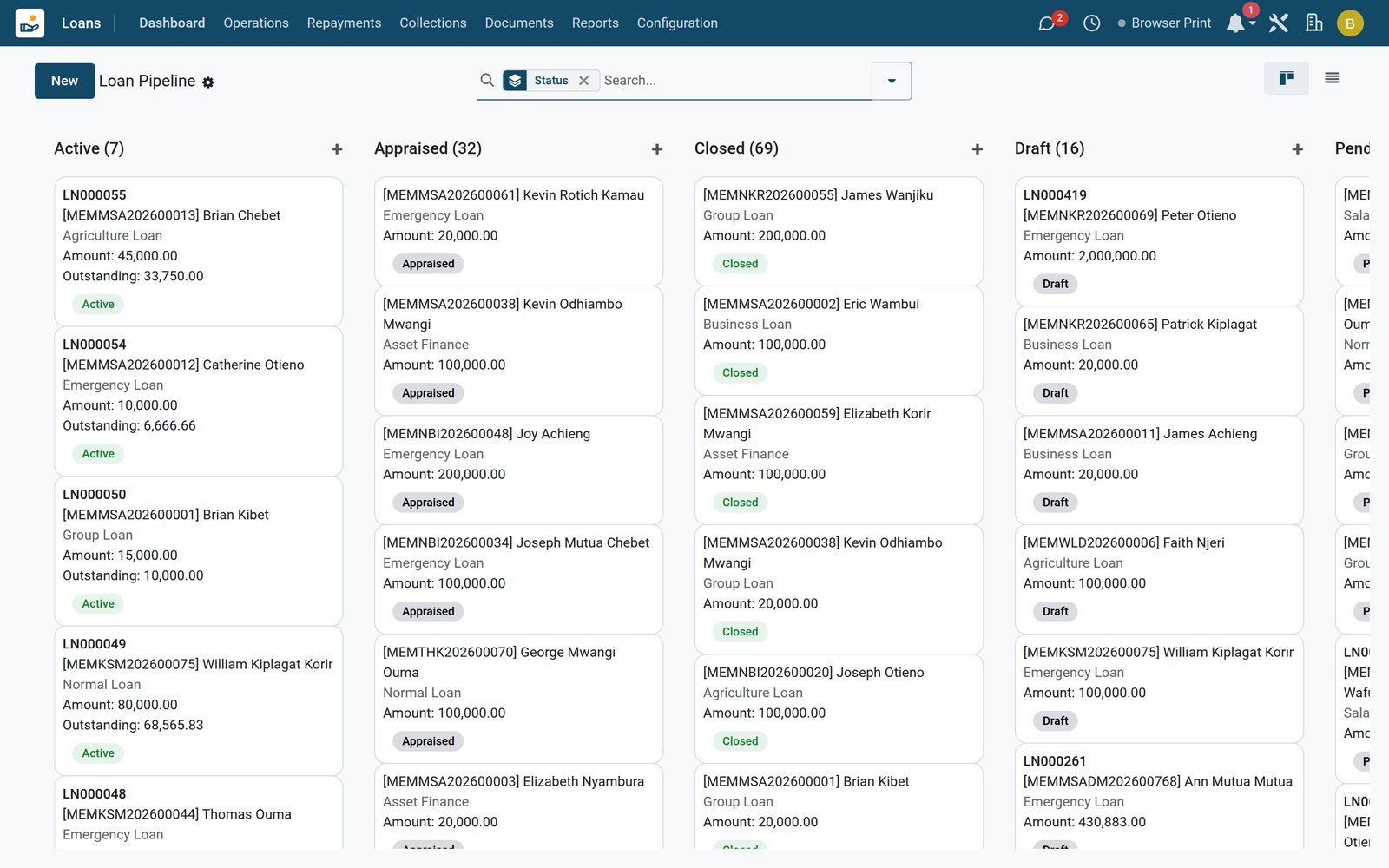Open Closed card Eric Wambui

(839, 340)
